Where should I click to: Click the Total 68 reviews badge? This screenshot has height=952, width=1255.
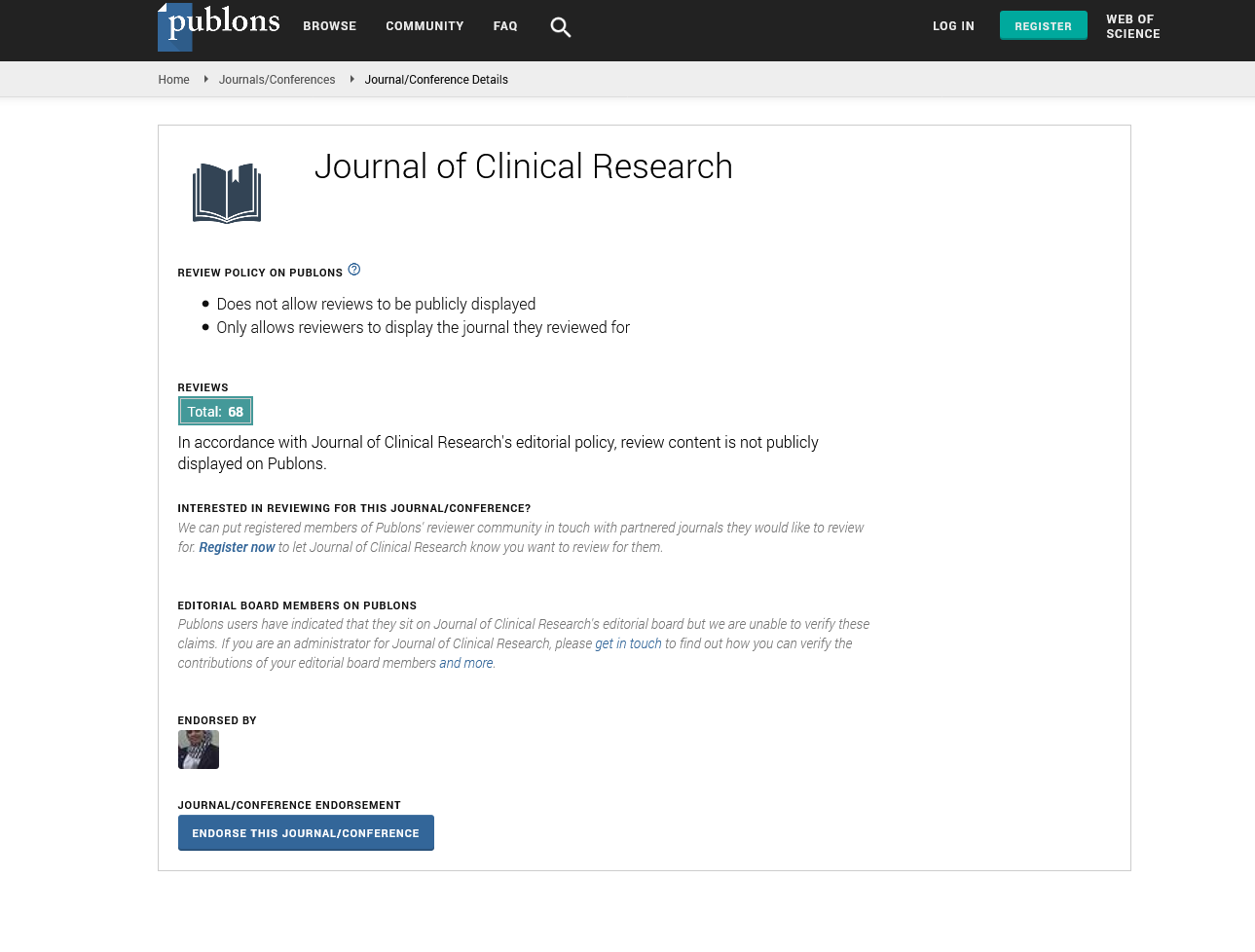[215, 412]
